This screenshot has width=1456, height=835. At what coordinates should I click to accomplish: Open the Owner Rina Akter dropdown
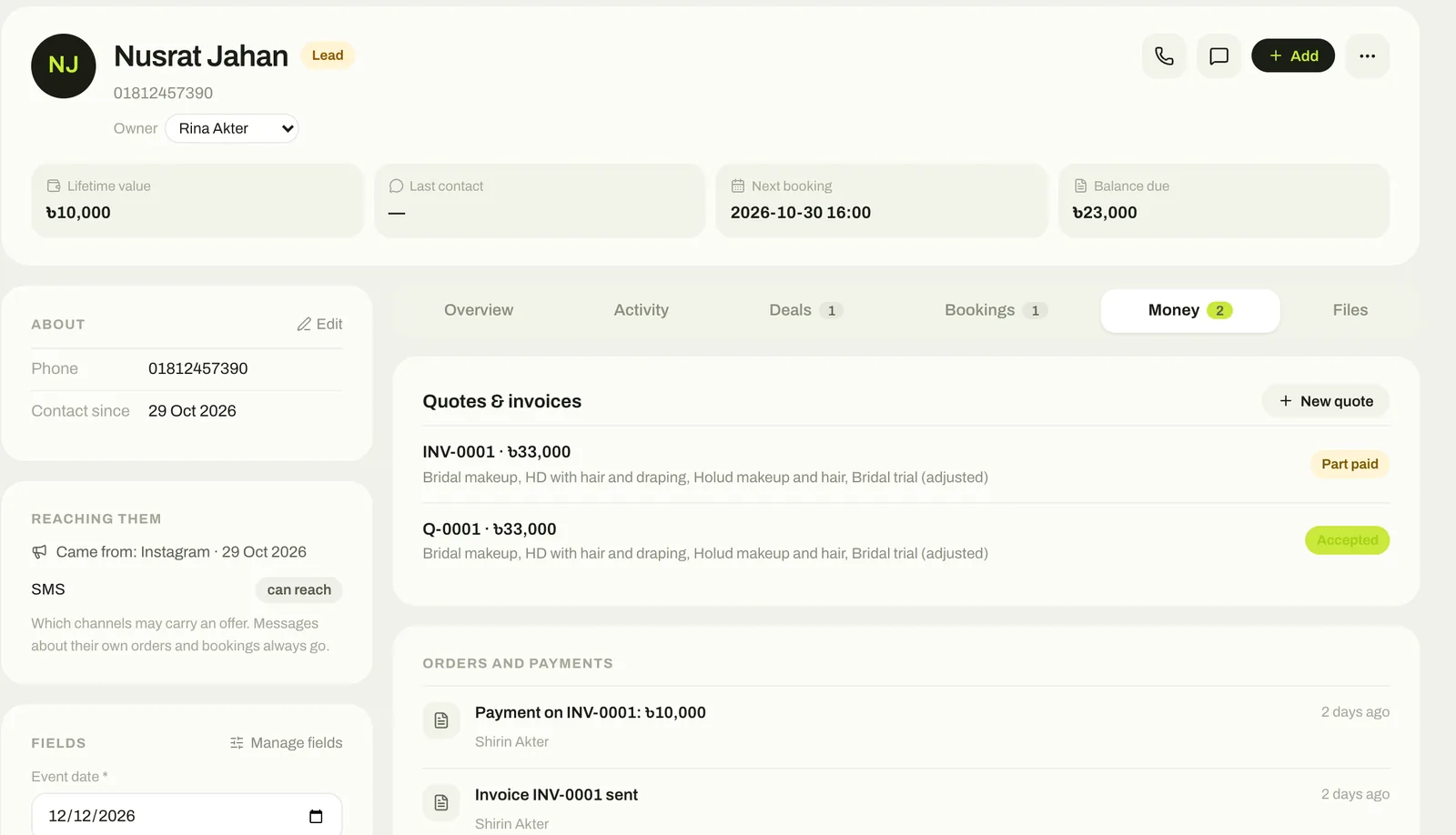(232, 128)
